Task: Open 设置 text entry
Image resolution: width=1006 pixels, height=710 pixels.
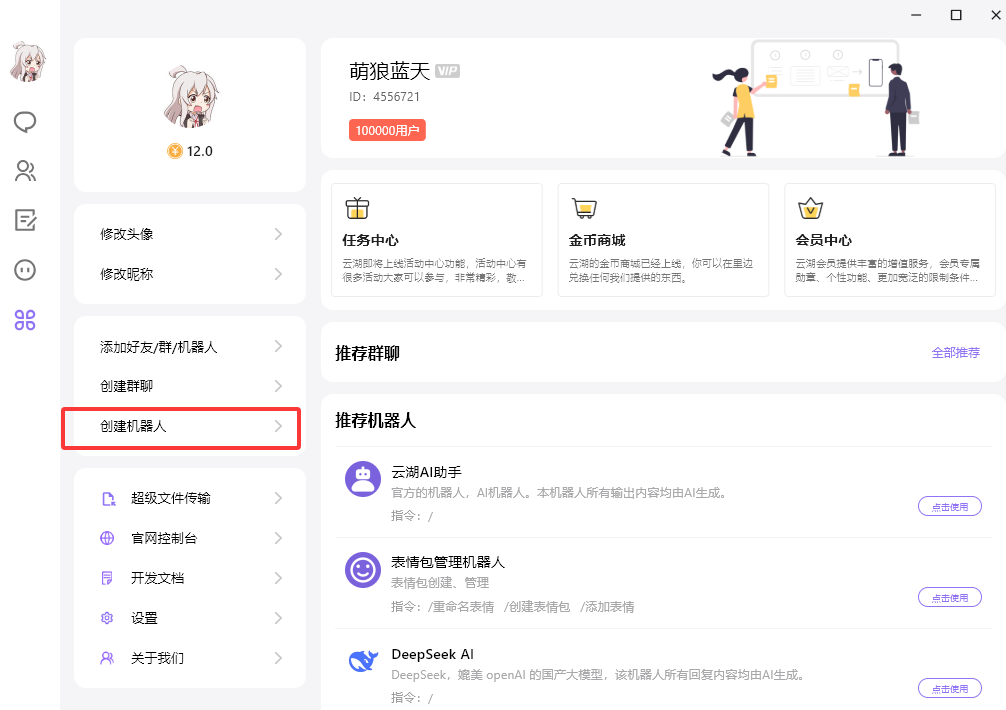Action: [x=144, y=618]
